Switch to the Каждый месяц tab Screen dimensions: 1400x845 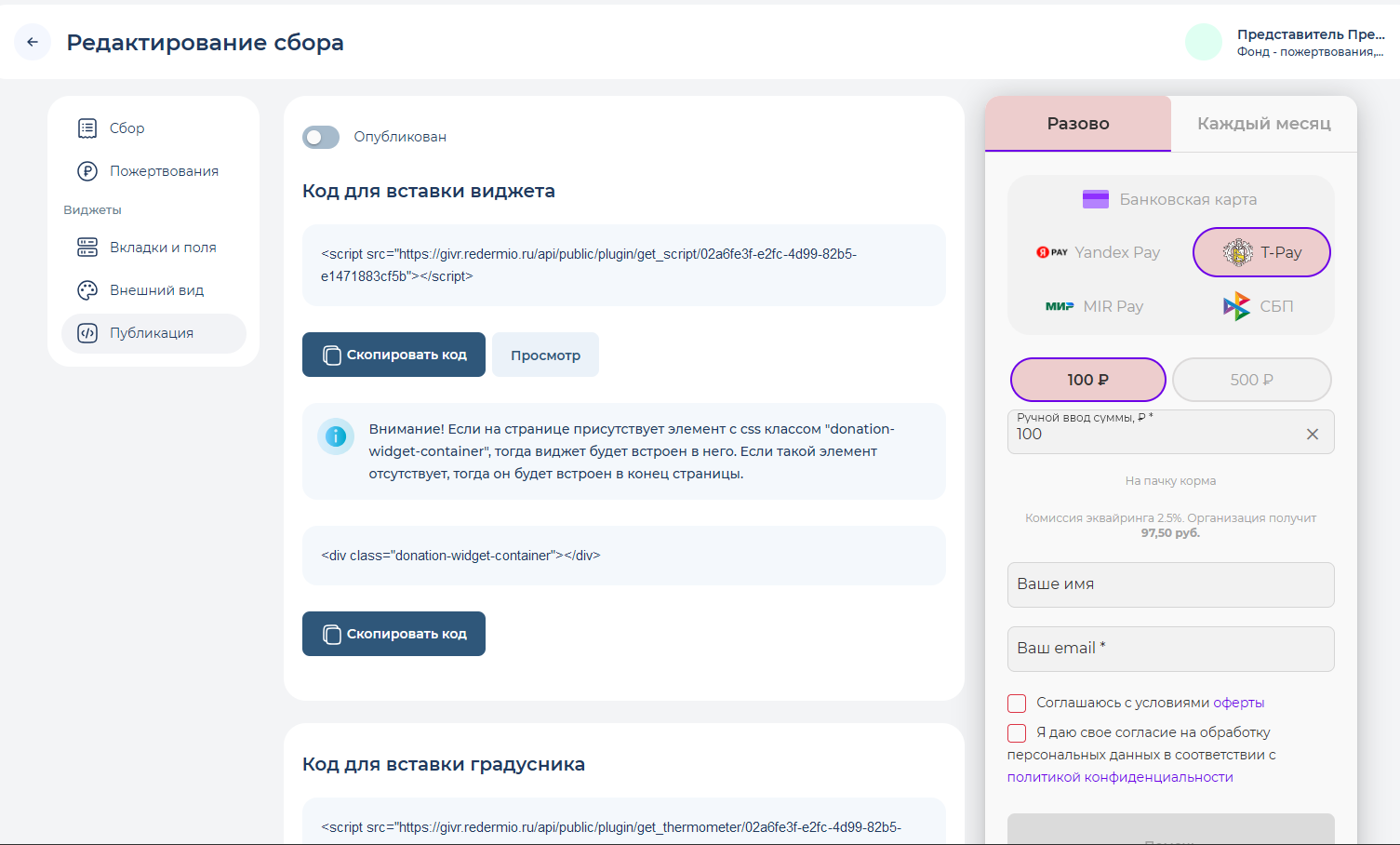(1263, 124)
